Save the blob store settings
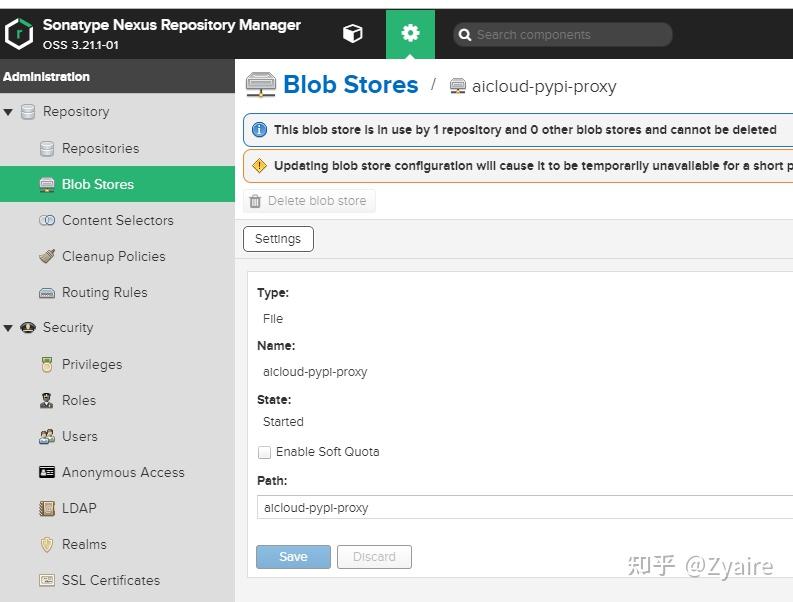 coord(293,557)
